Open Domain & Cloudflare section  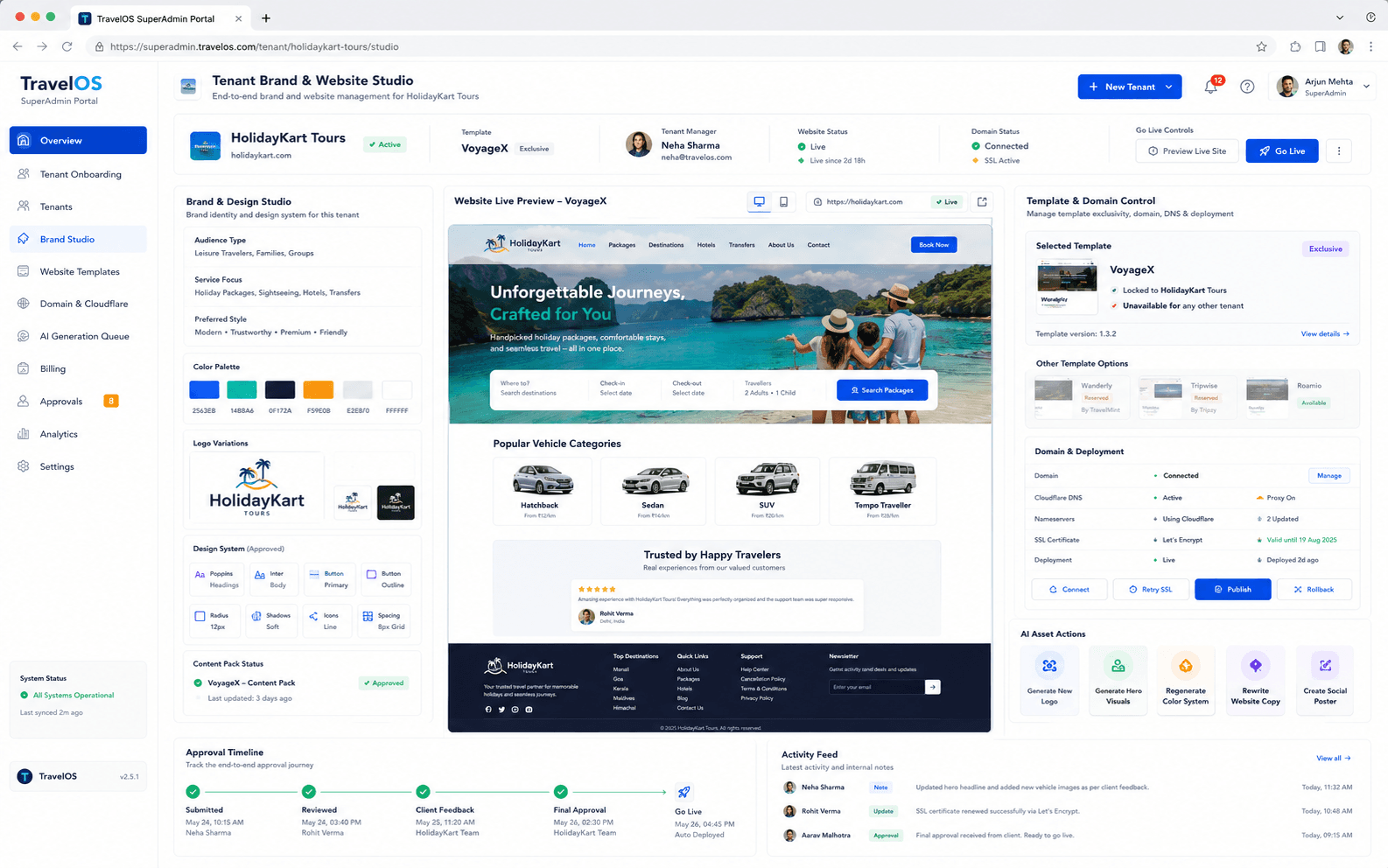[78, 304]
